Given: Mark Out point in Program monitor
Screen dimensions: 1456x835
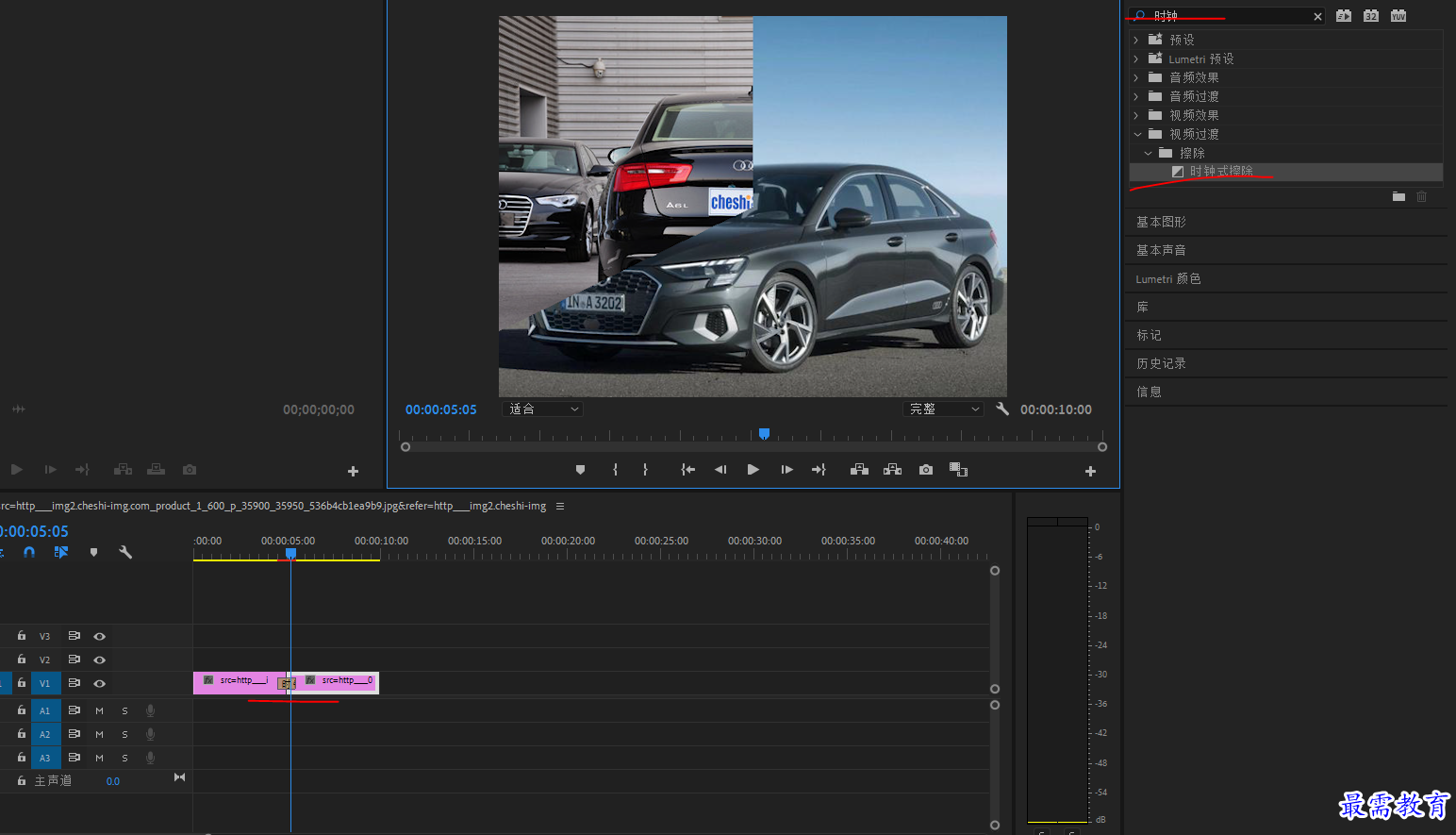Looking at the screenshot, I should coord(645,470).
